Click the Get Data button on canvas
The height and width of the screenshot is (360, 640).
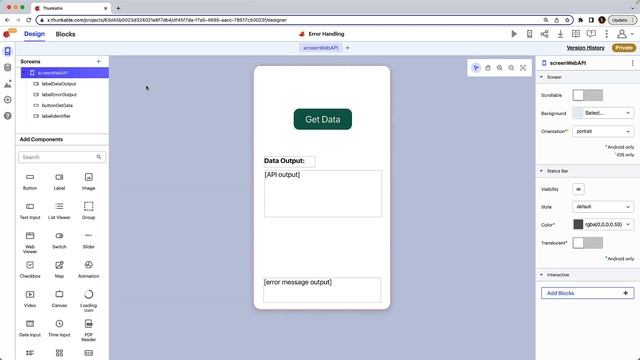[x=322, y=119]
